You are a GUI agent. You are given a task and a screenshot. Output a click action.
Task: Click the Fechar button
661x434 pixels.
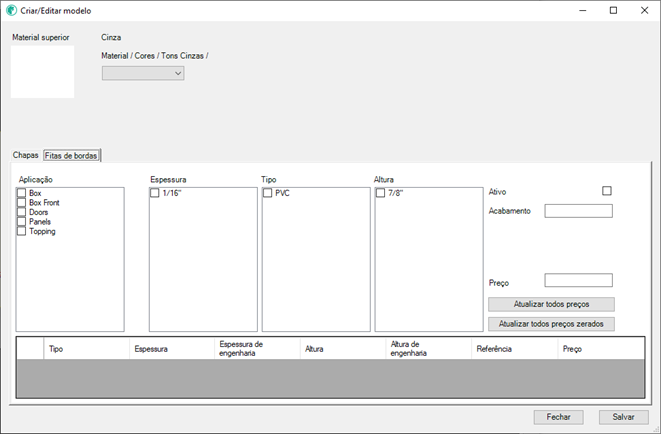[558, 417]
